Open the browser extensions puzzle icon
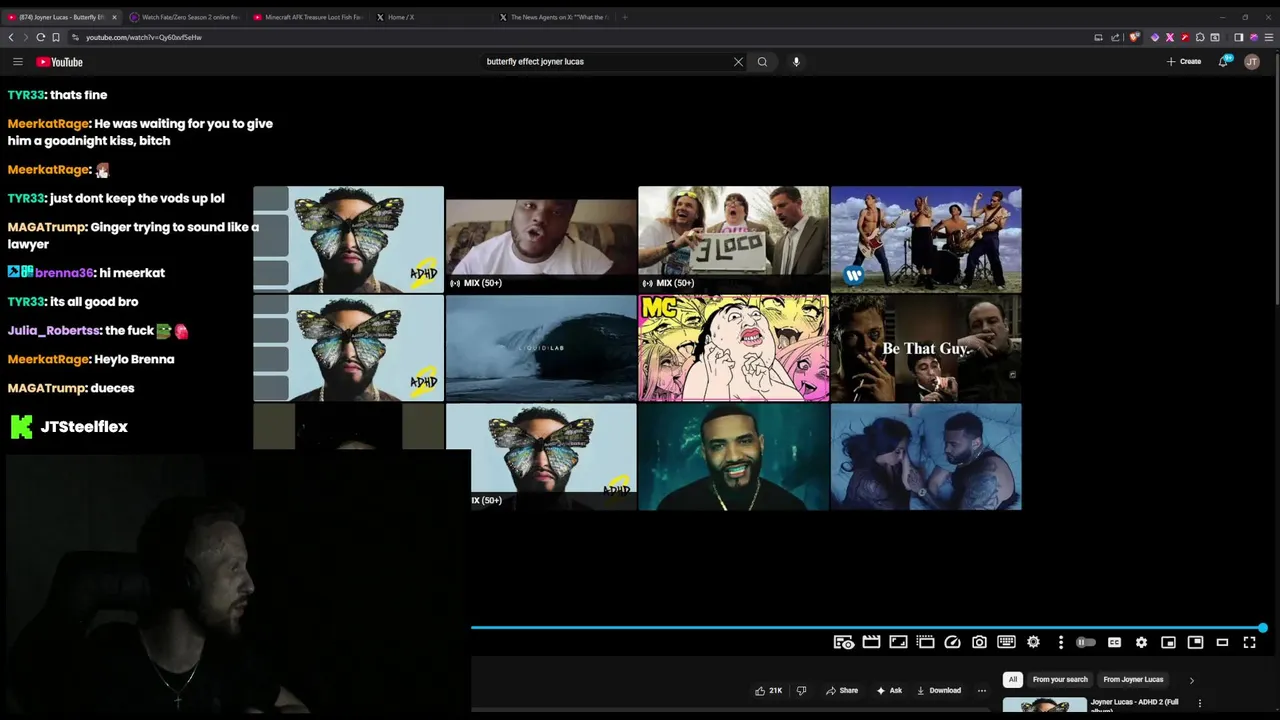The image size is (1280, 720). click(1200, 37)
